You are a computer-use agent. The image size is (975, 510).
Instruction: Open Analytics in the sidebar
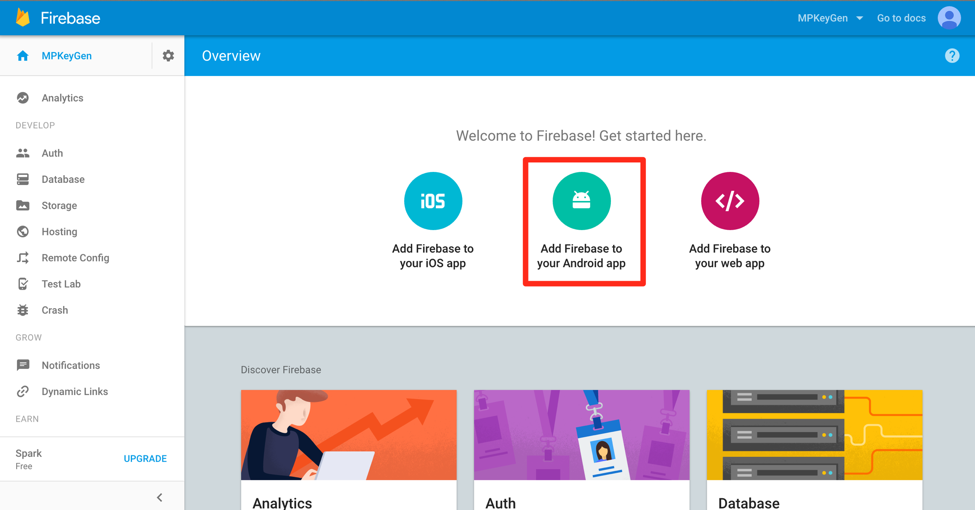(62, 98)
